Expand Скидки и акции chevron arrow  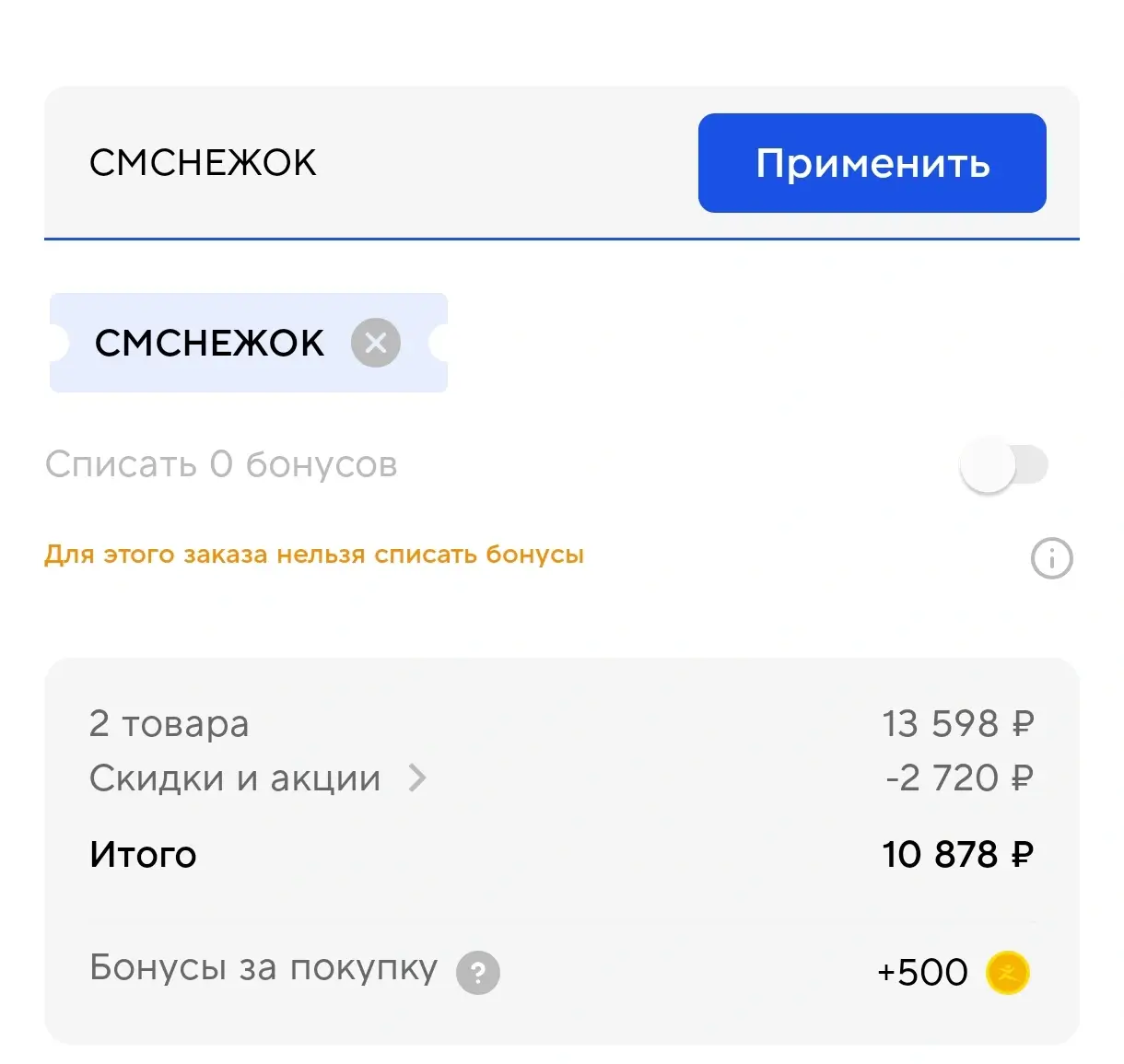[417, 778]
